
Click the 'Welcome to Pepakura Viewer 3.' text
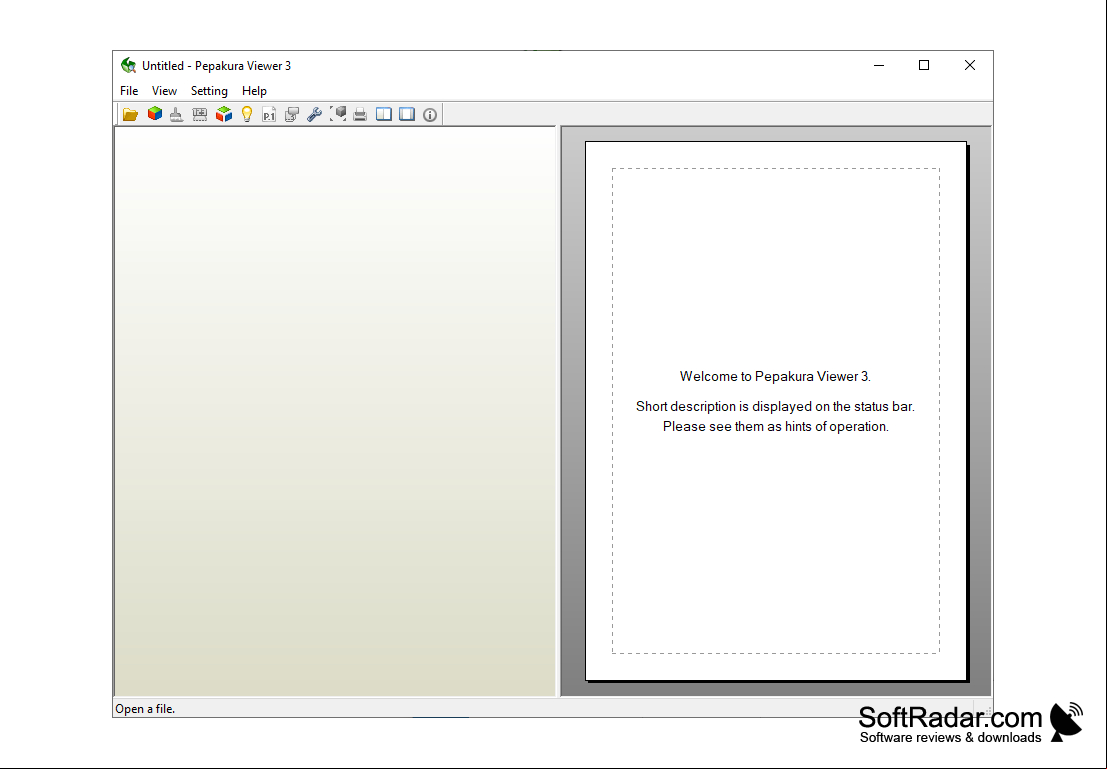coord(775,376)
